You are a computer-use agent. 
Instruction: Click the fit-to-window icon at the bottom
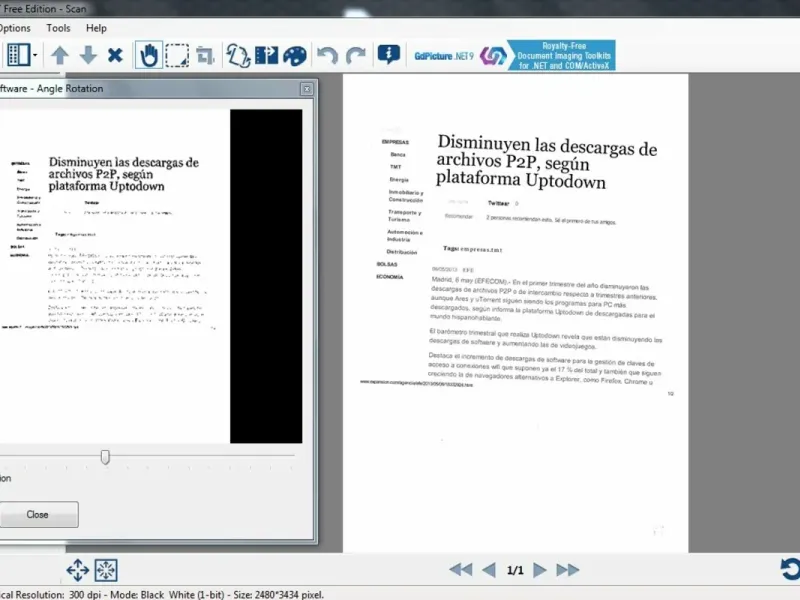coord(106,570)
